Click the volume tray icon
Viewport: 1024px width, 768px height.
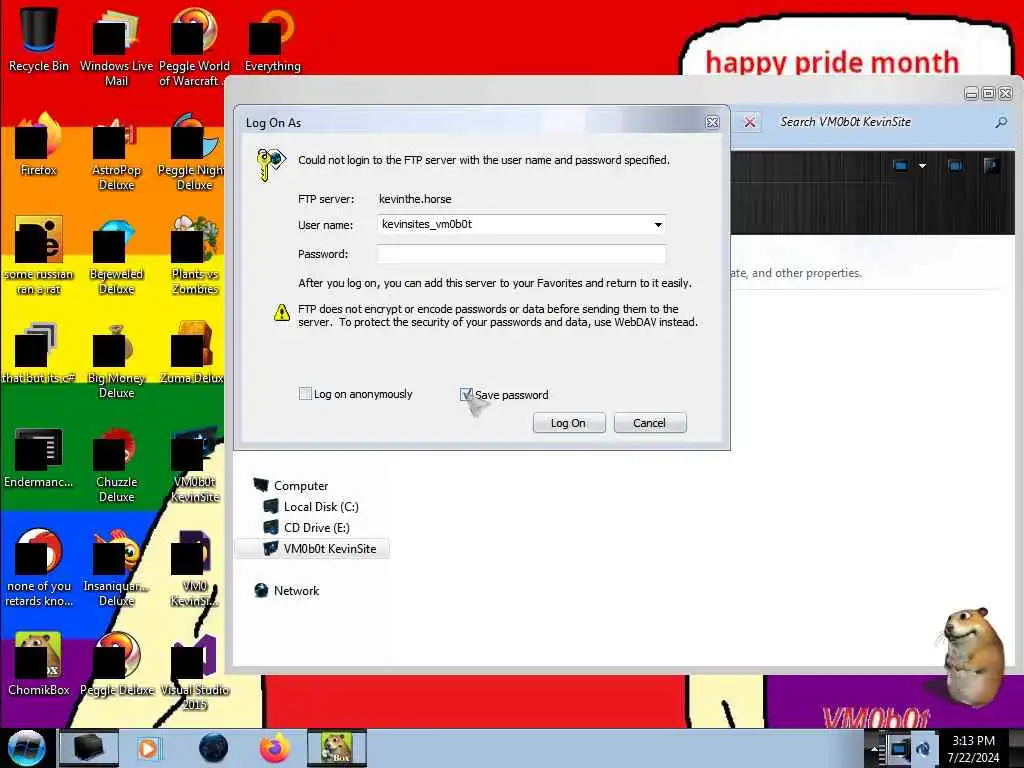click(x=923, y=748)
